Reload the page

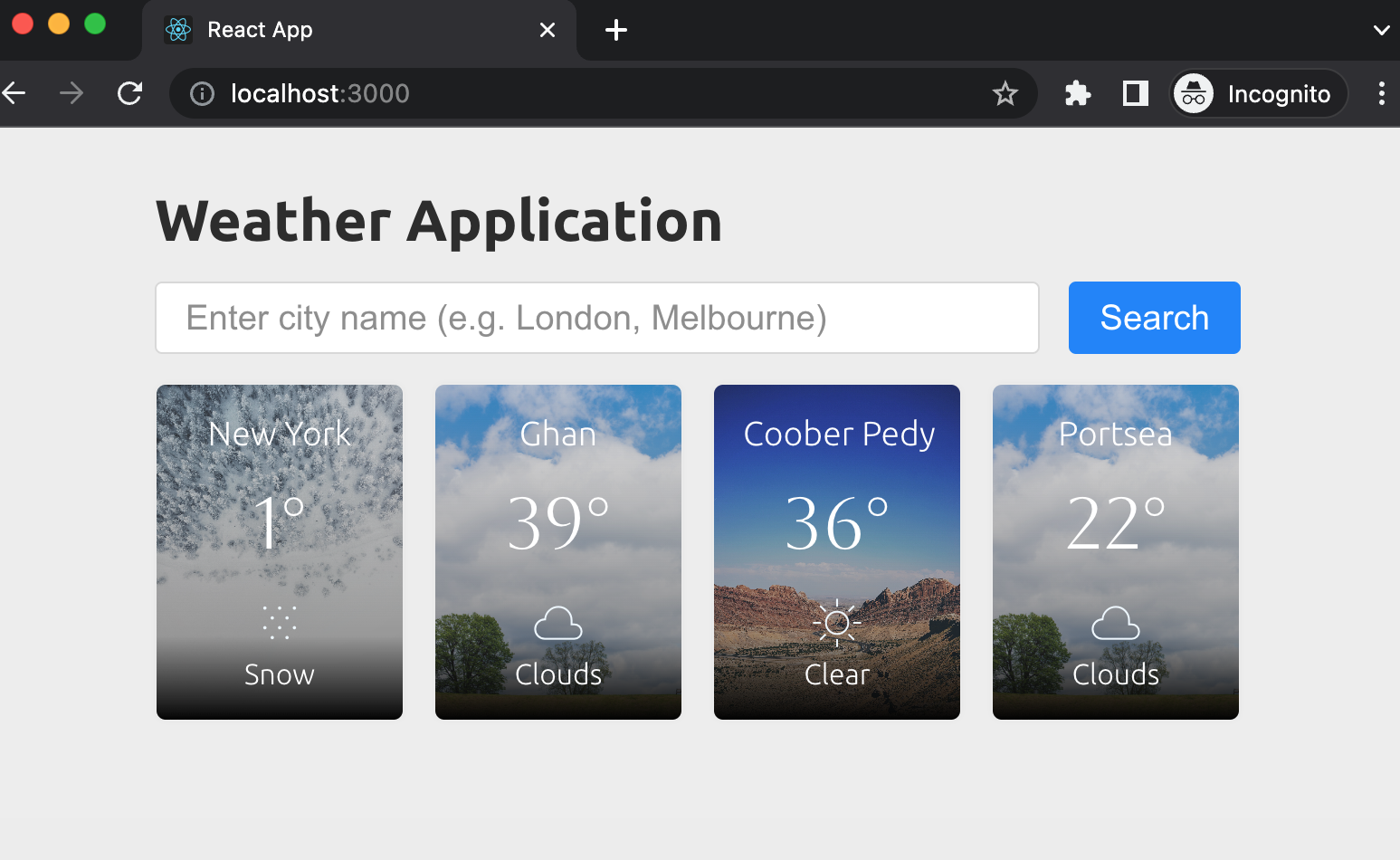[x=130, y=93]
